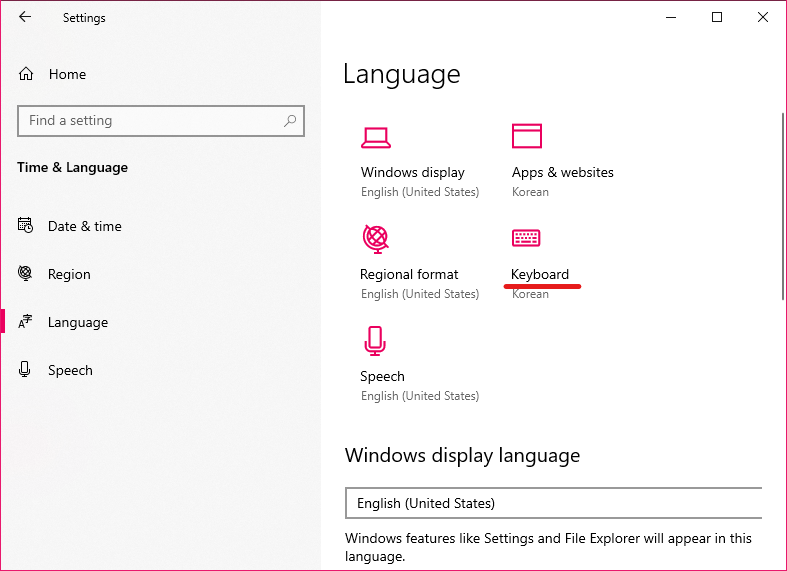Minimize the Settings window
The image size is (787, 571).
671,18
